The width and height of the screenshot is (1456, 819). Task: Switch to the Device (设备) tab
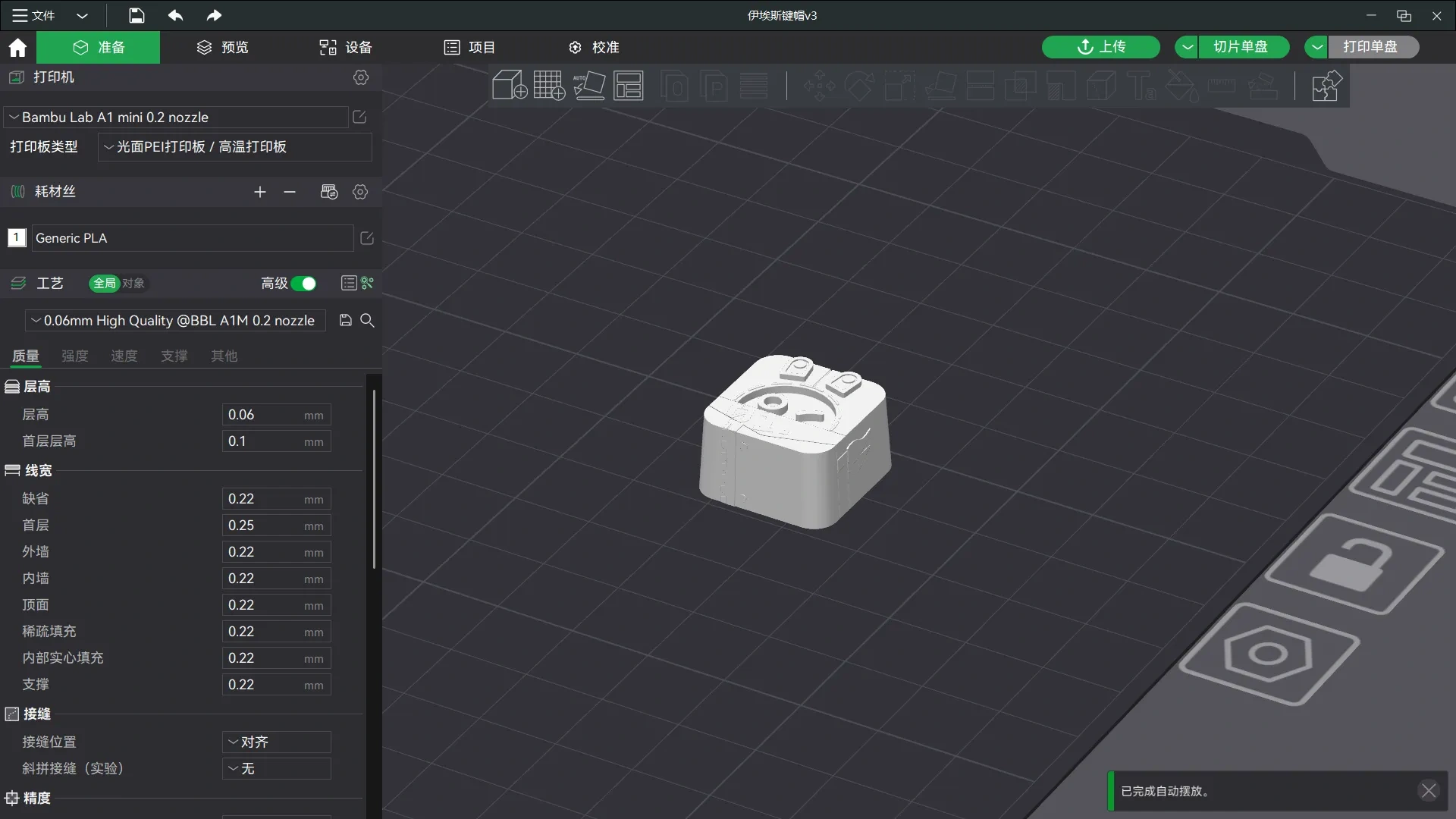[x=346, y=47]
